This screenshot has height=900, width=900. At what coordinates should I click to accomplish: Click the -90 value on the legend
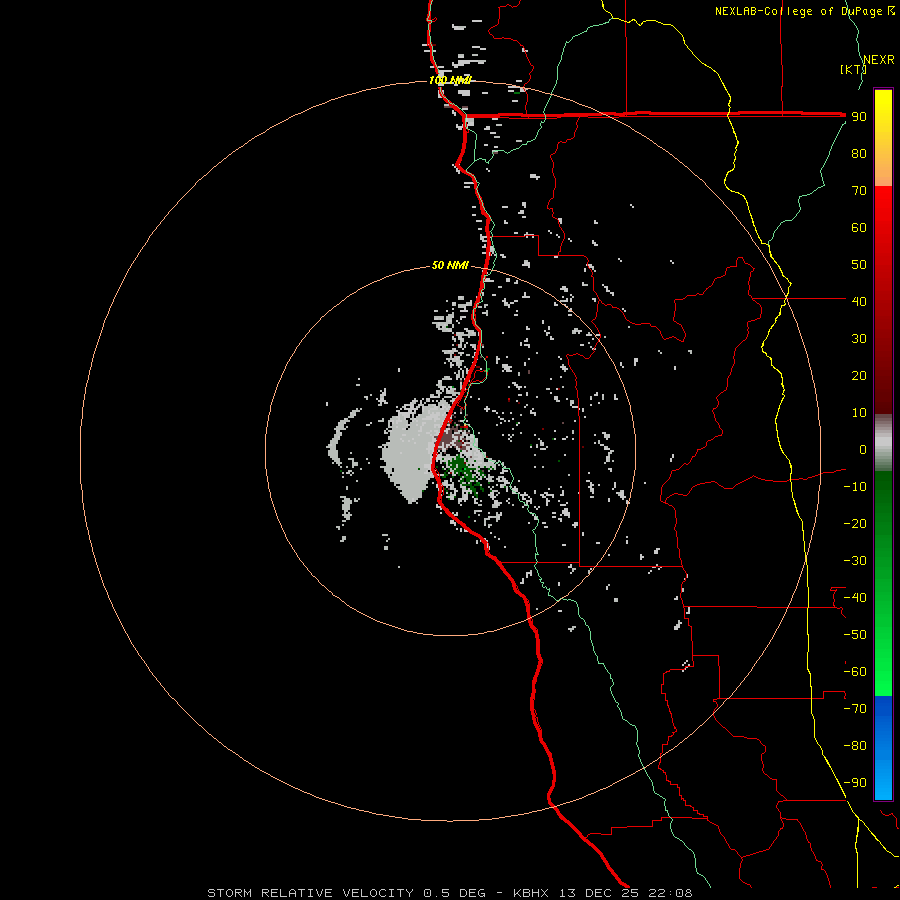click(x=855, y=783)
